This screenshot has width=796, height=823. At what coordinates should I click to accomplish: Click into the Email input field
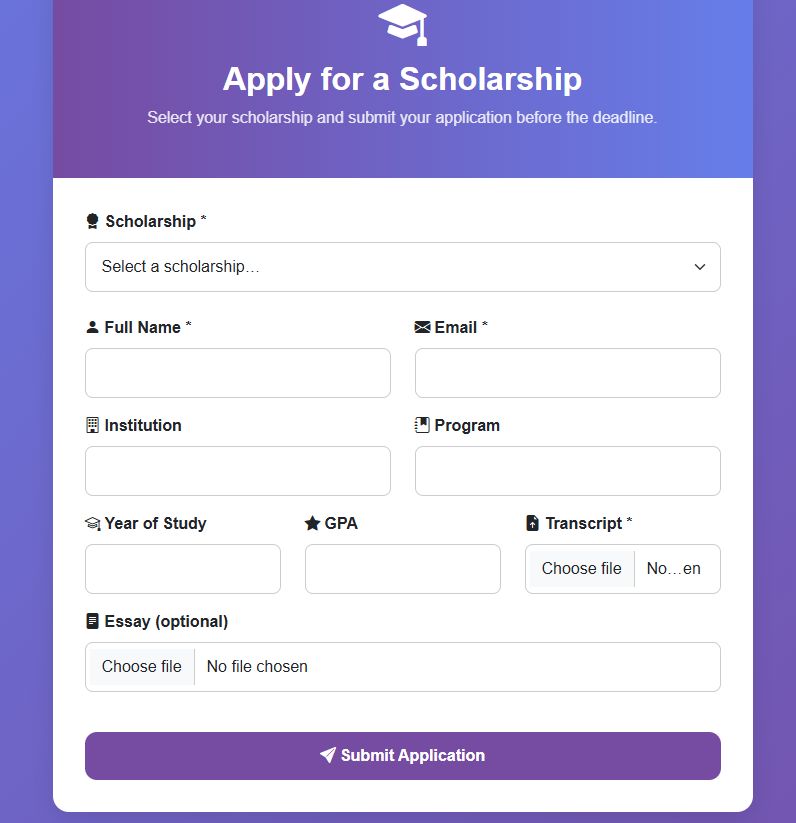pyautogui.click(x=567, y=373)
